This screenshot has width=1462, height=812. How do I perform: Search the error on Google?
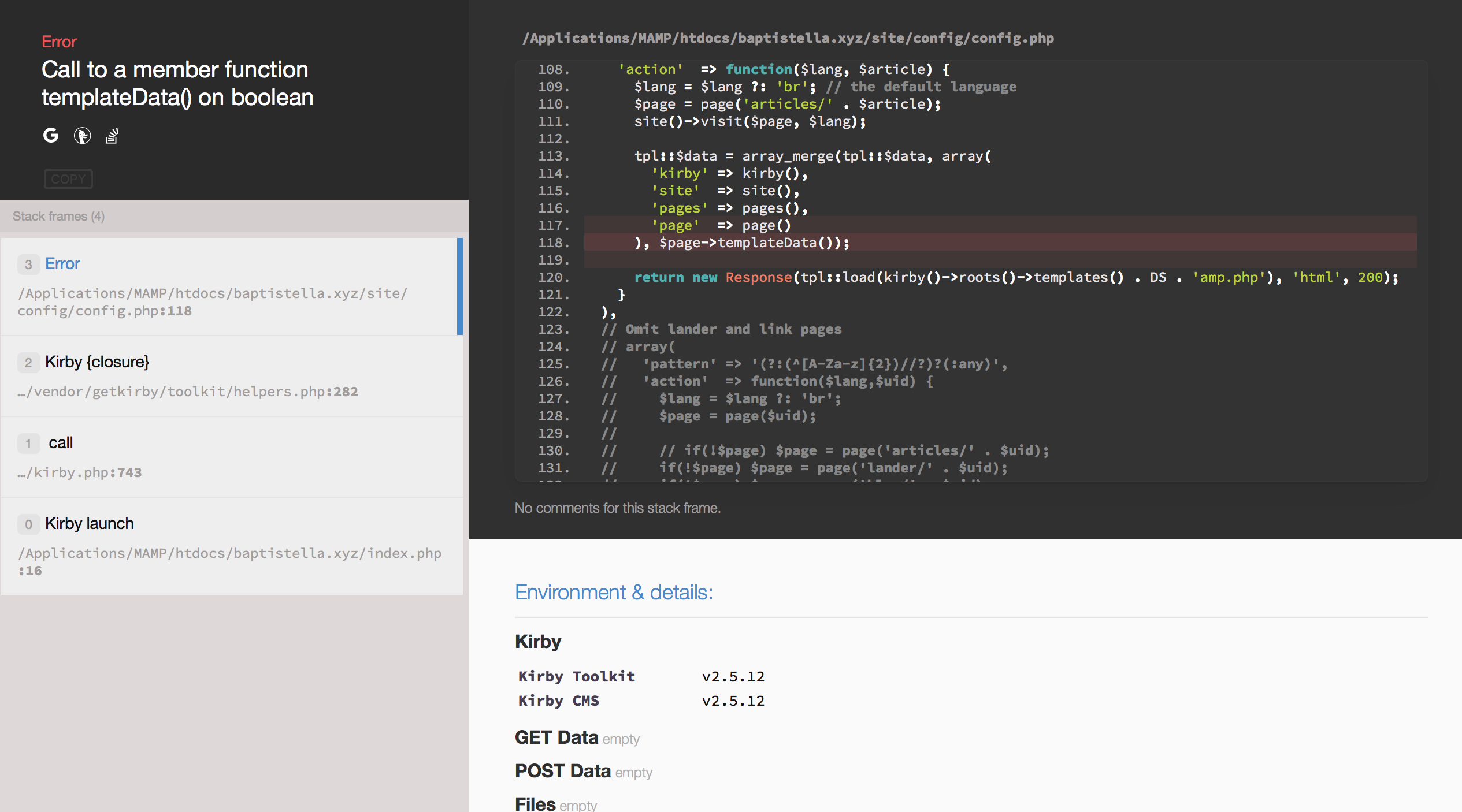[x=51, y=136]
